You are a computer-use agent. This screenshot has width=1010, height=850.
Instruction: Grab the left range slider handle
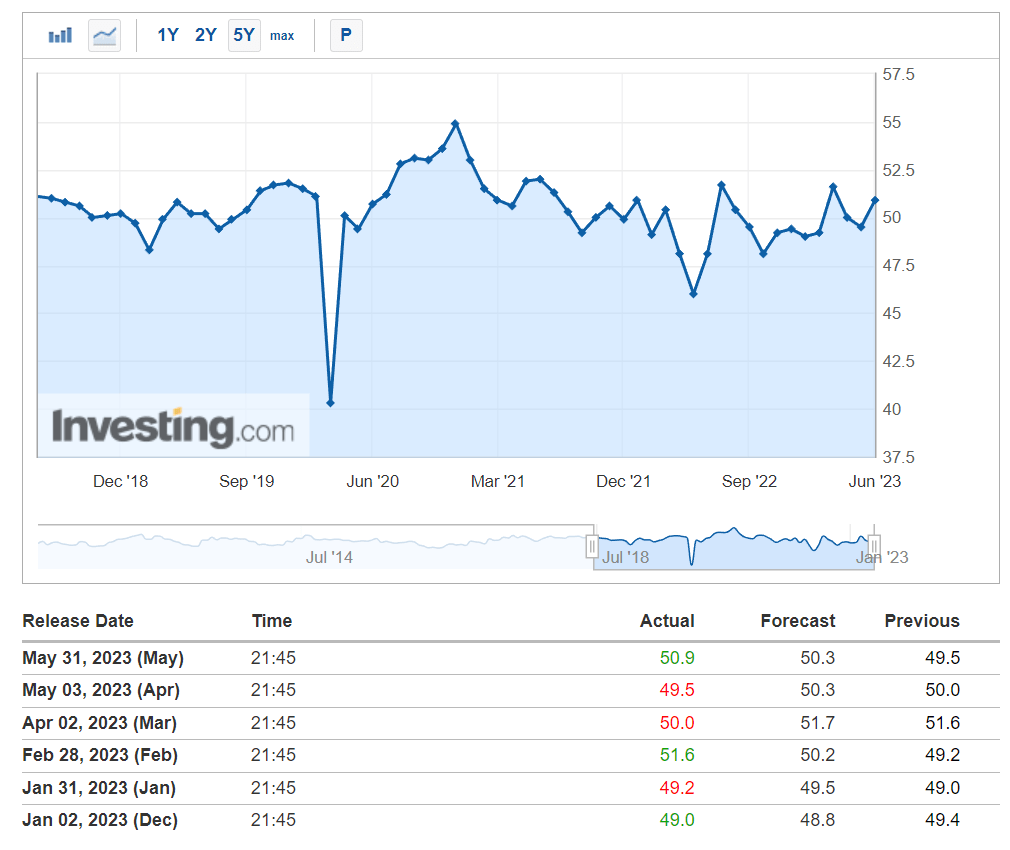coord(592,547)
